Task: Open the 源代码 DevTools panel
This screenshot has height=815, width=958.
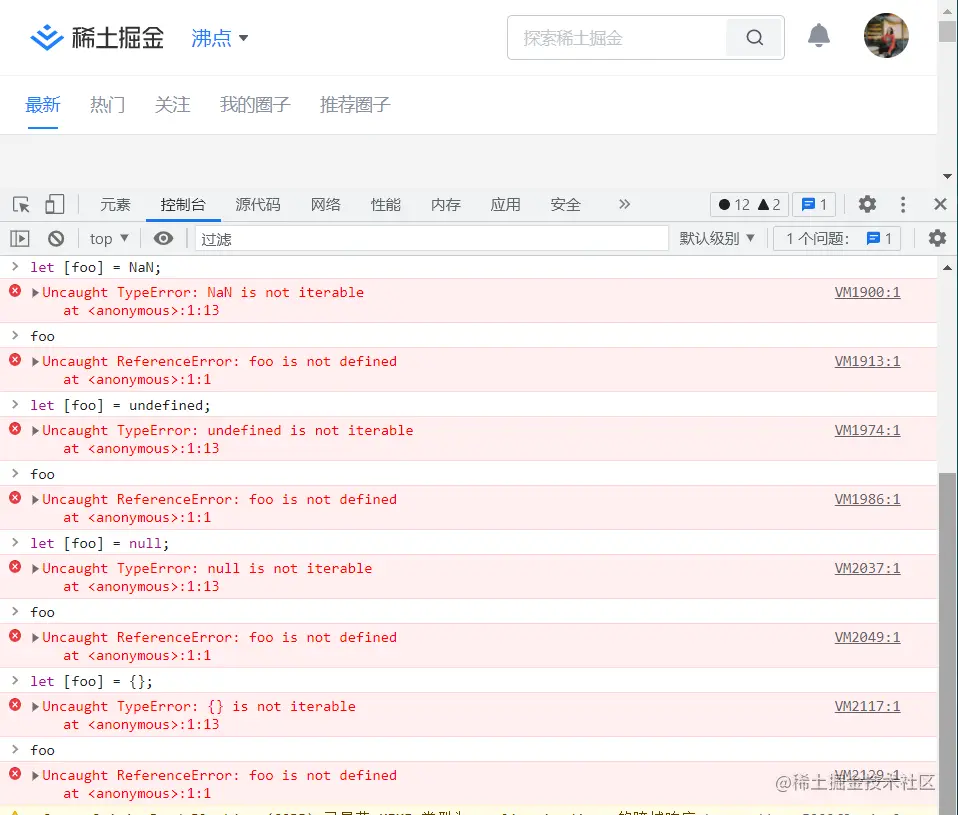Action: pyautogui.click(x=258, y=205)
